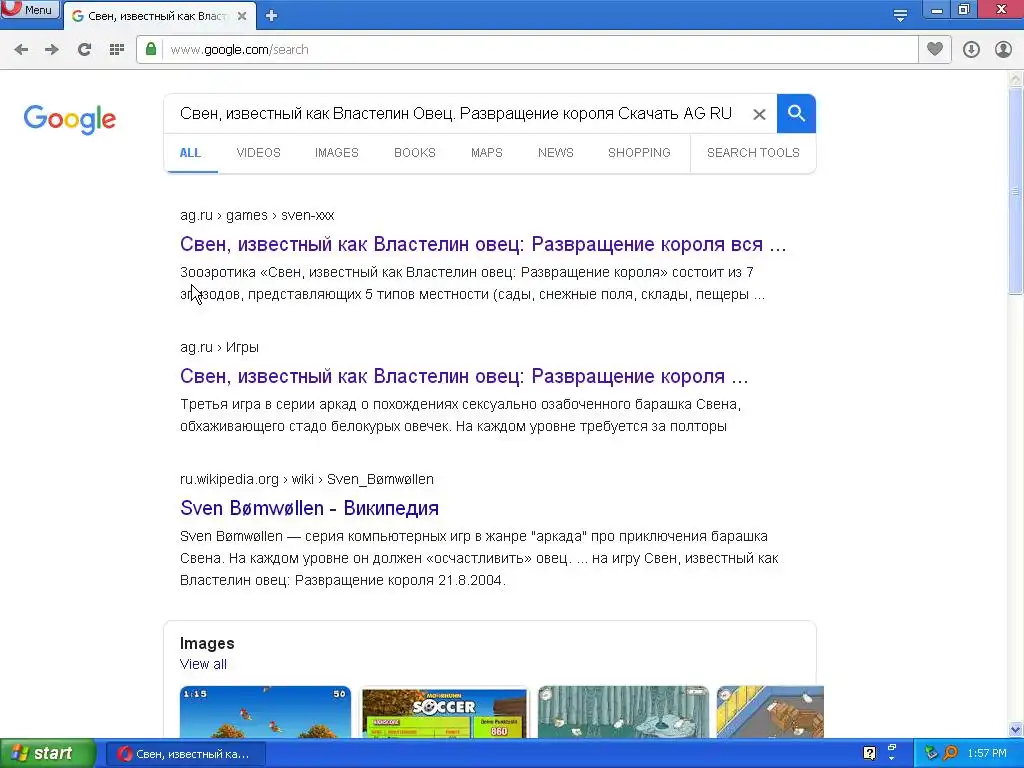The height and width of the screenshot is (768, 1024).
Task: Click 'ag.ru › Игры' breadcrumb
Action: (x=219, y=347)
